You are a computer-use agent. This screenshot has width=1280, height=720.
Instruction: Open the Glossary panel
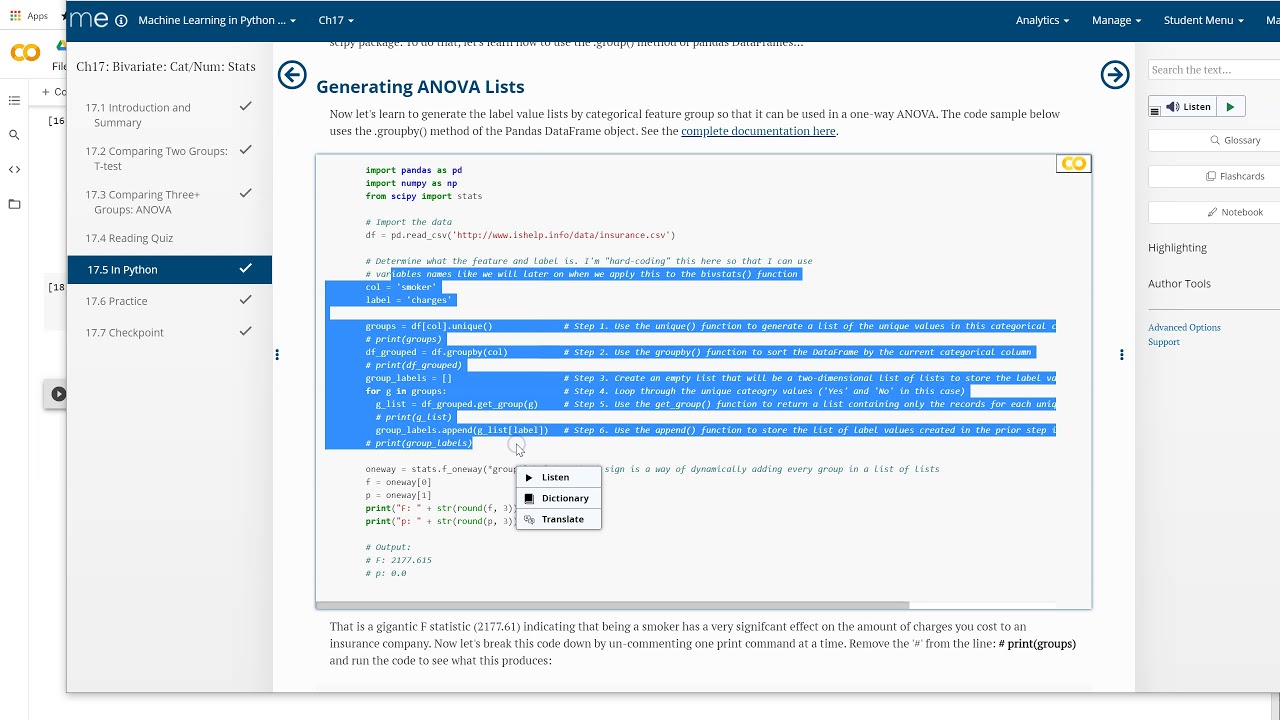pyautogui.click(x=1235, y=140)
